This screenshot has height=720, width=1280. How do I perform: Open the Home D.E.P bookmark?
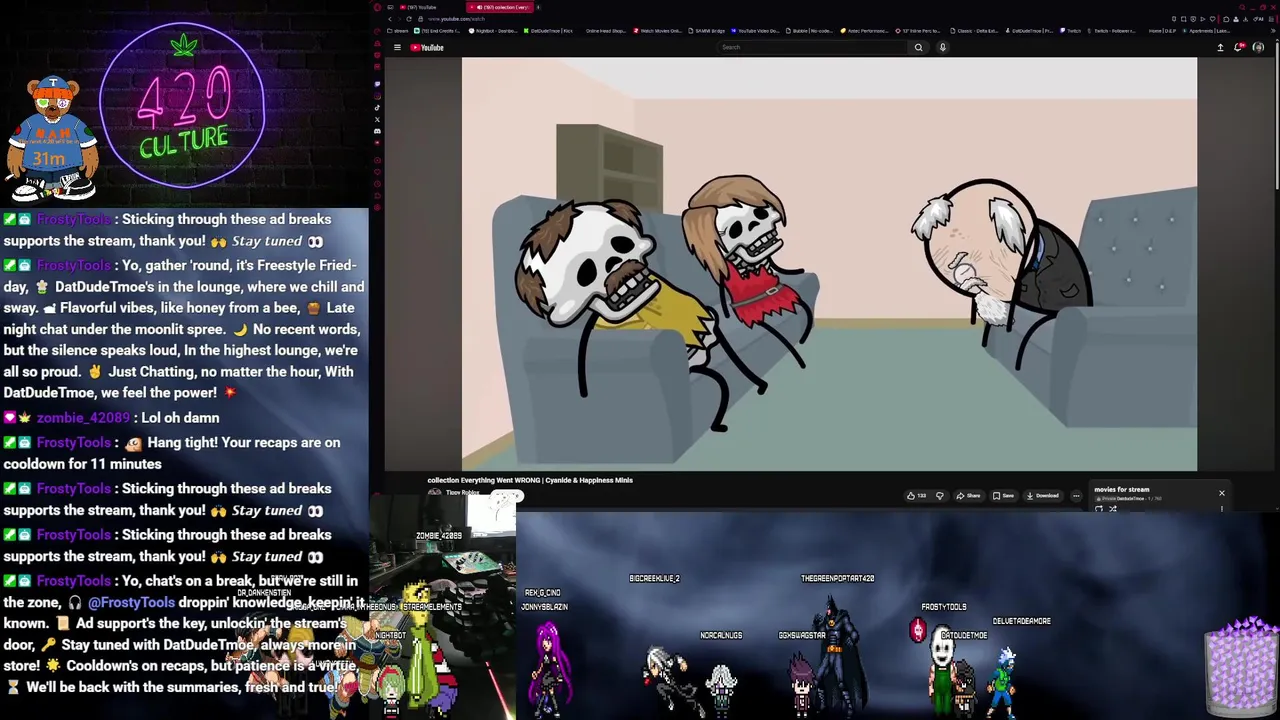pyautogui.click(x=1162, y=31)
